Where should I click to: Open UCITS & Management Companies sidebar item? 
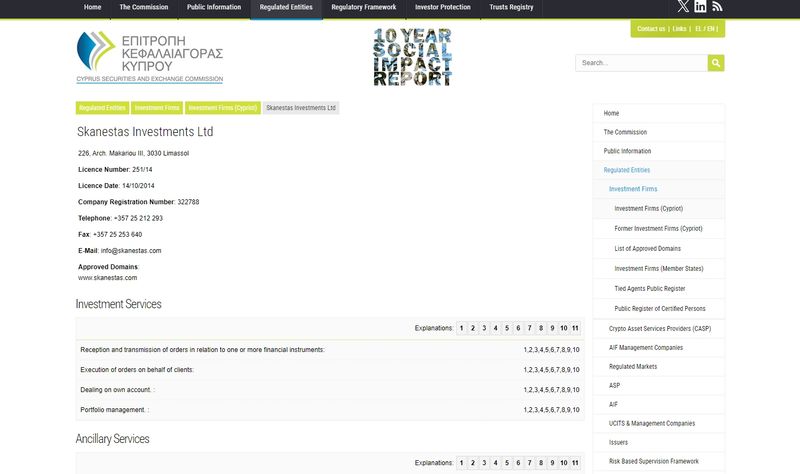coord(659,423)
